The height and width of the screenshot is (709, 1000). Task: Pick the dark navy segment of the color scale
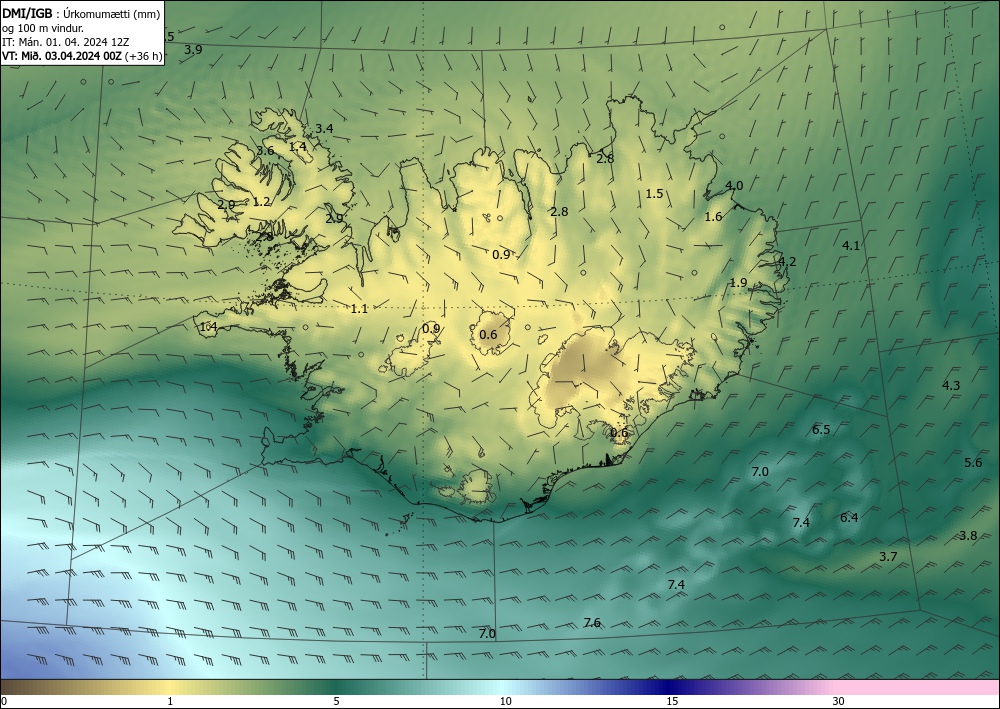[x=666, y=687]
